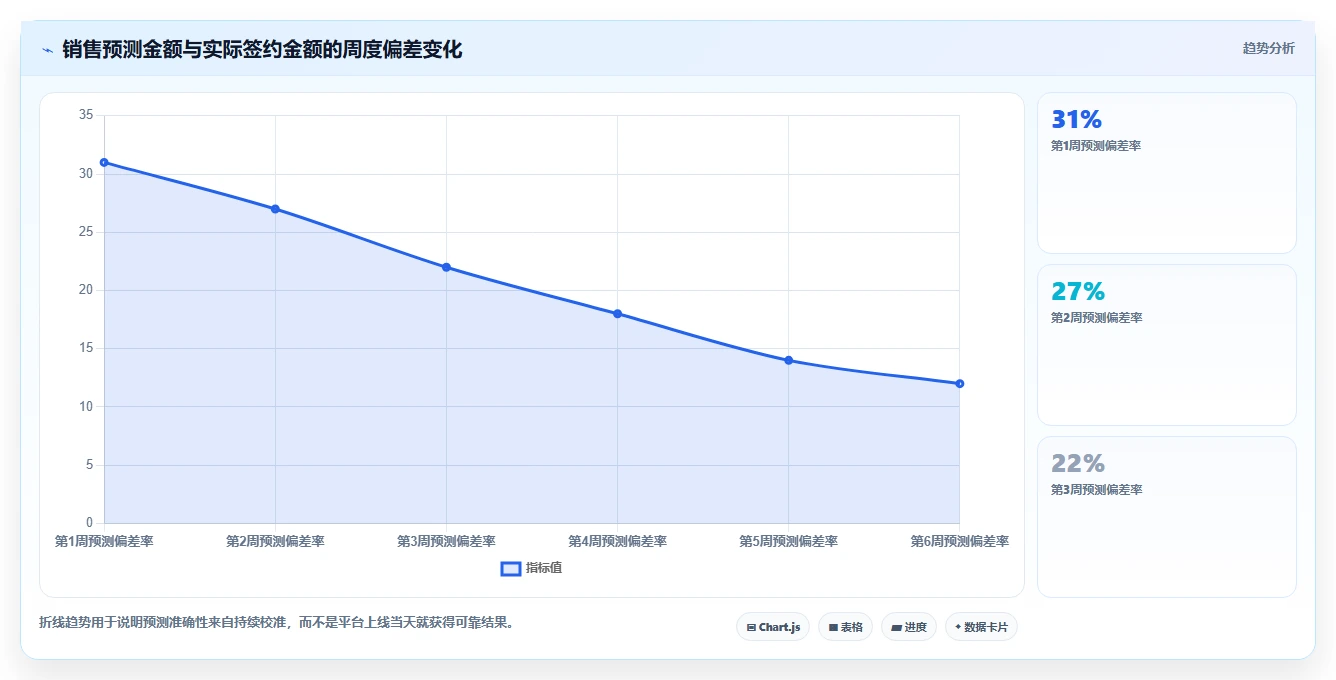This screenshot has height=680, width=1336.
Task: Toggle the 指标值 legend item
Action: point(531,568)
